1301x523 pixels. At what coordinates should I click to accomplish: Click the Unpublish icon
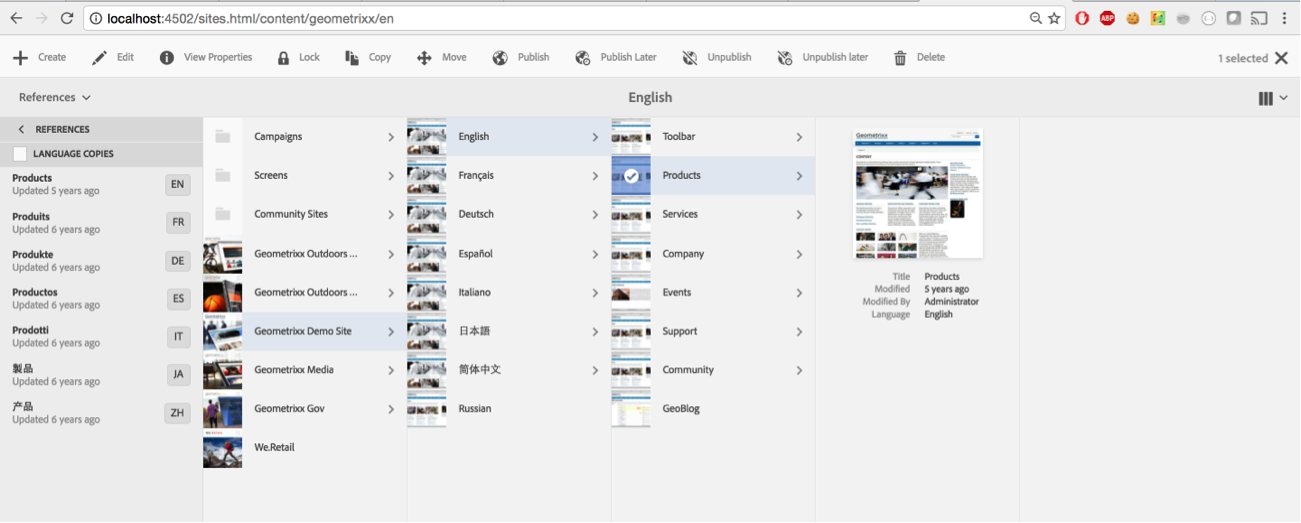click(x=690, y=58)
